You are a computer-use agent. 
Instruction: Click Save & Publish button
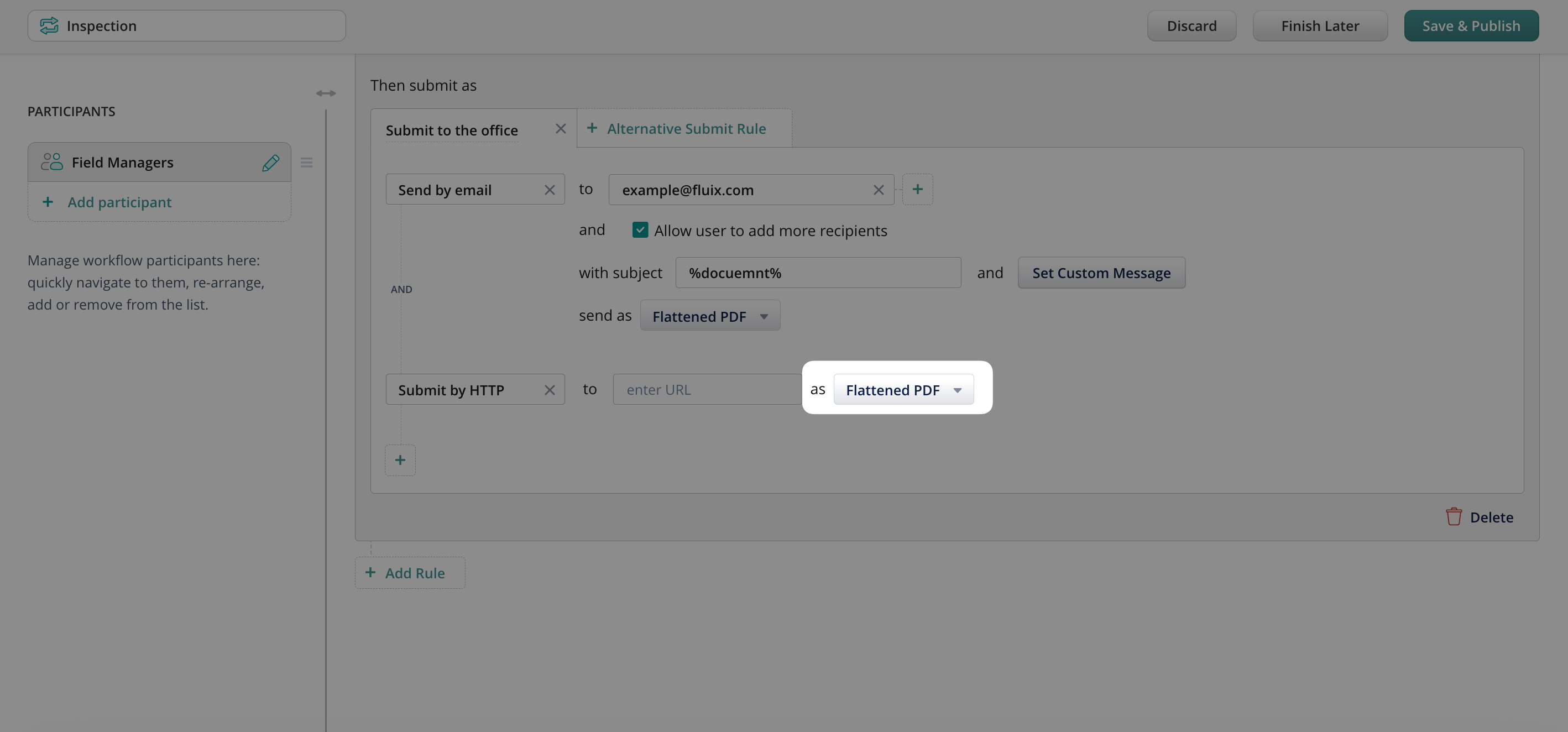[1471, 25]
